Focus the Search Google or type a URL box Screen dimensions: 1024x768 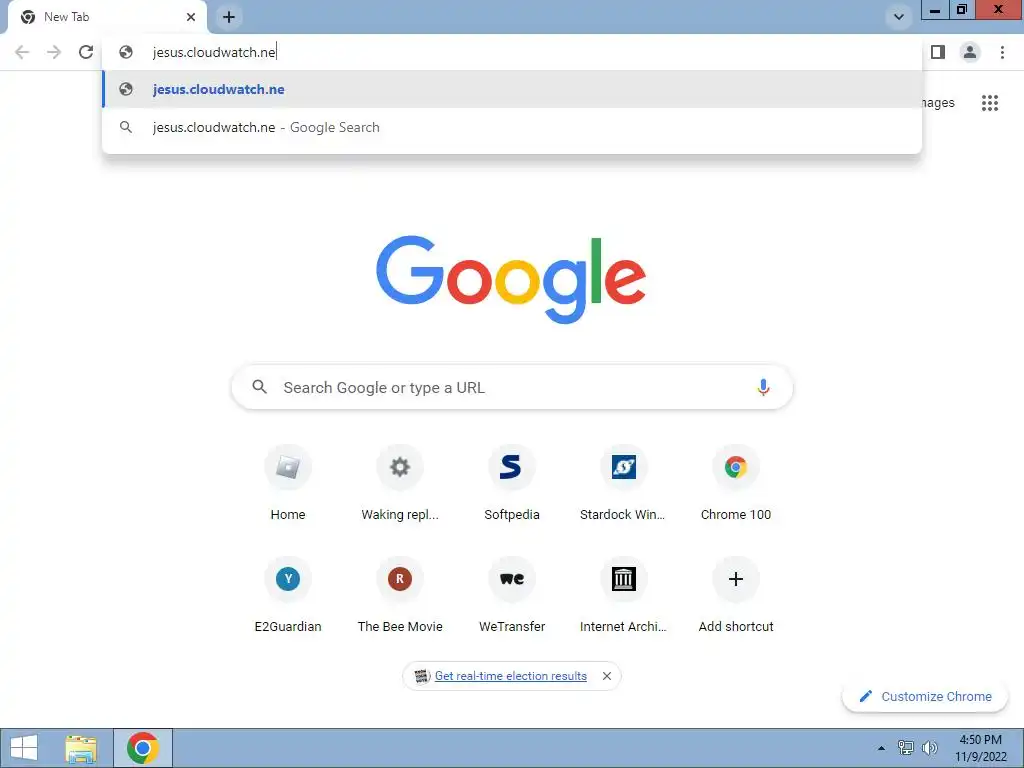click(512, 387)
